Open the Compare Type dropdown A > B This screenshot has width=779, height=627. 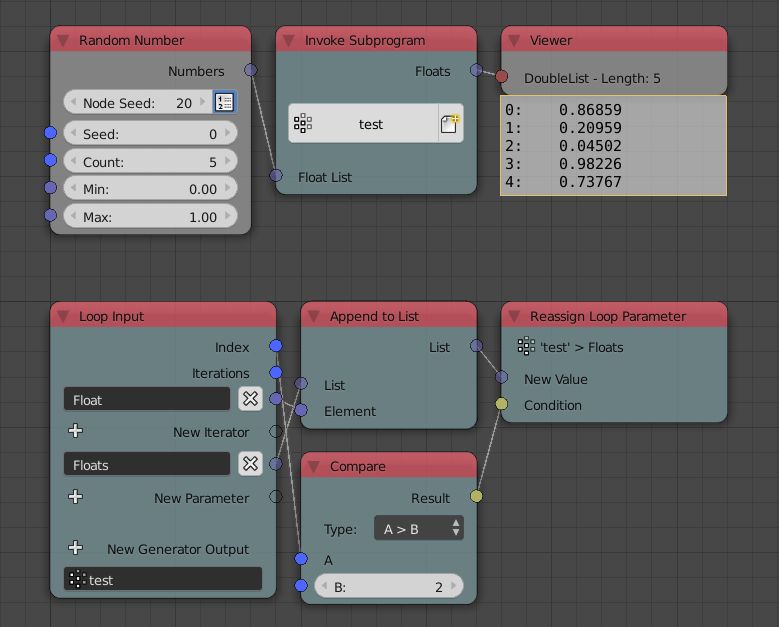point(419,528)
